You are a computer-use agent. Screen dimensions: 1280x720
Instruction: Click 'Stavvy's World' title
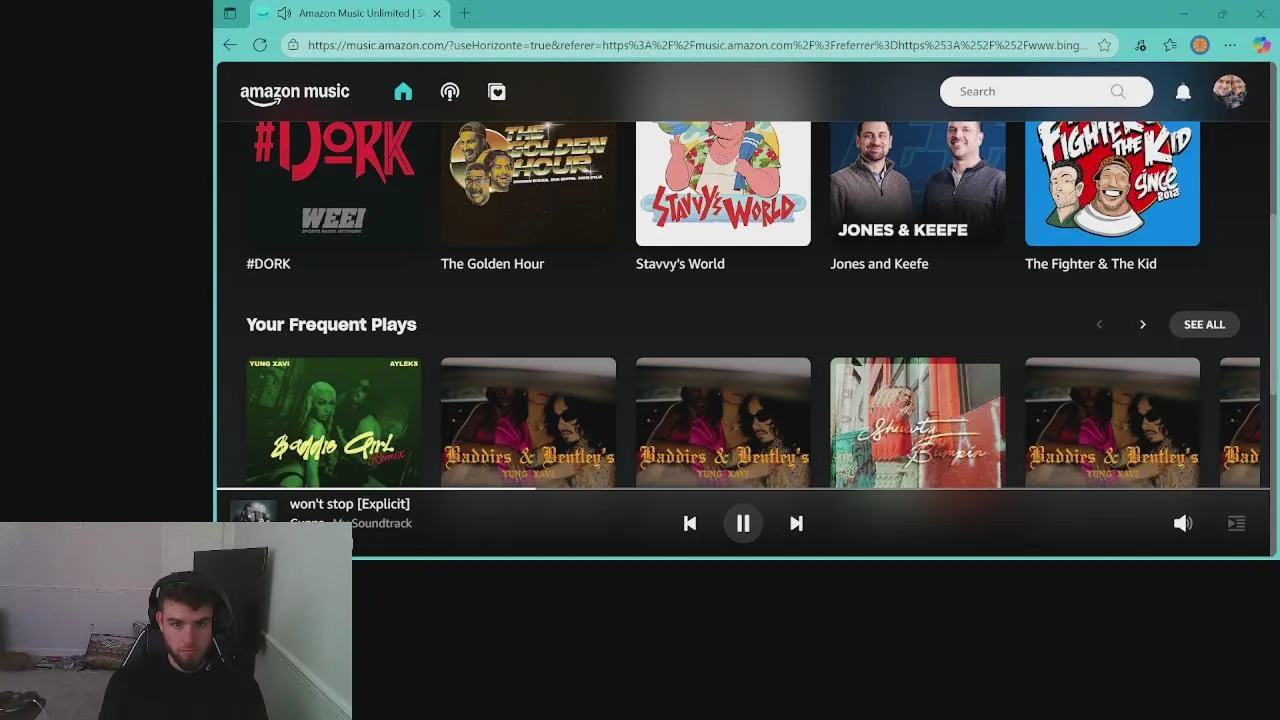click(680, 264)
